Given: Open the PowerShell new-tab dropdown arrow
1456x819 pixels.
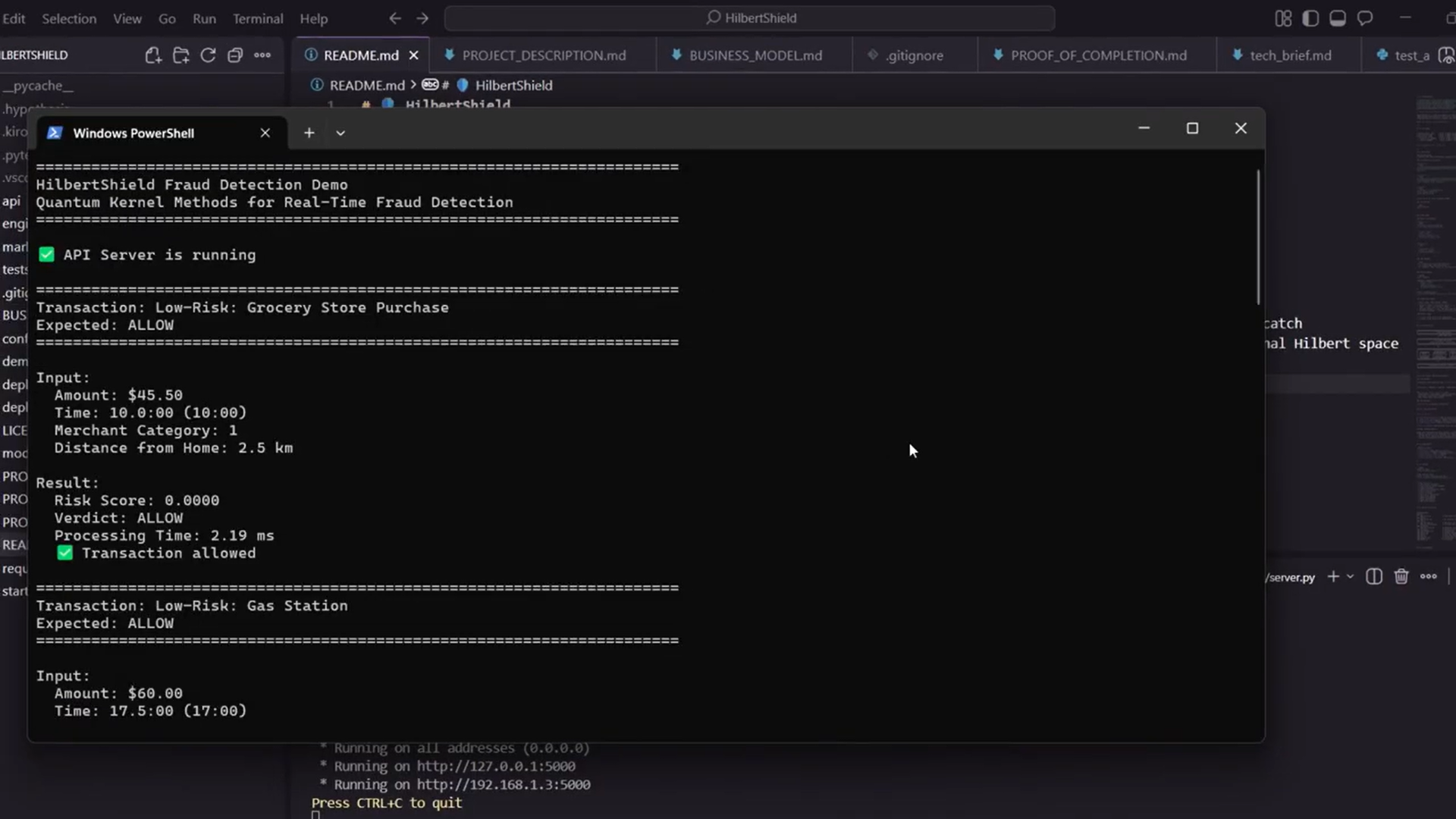Looking at the screenshot, I should click(x=340, y=133).
